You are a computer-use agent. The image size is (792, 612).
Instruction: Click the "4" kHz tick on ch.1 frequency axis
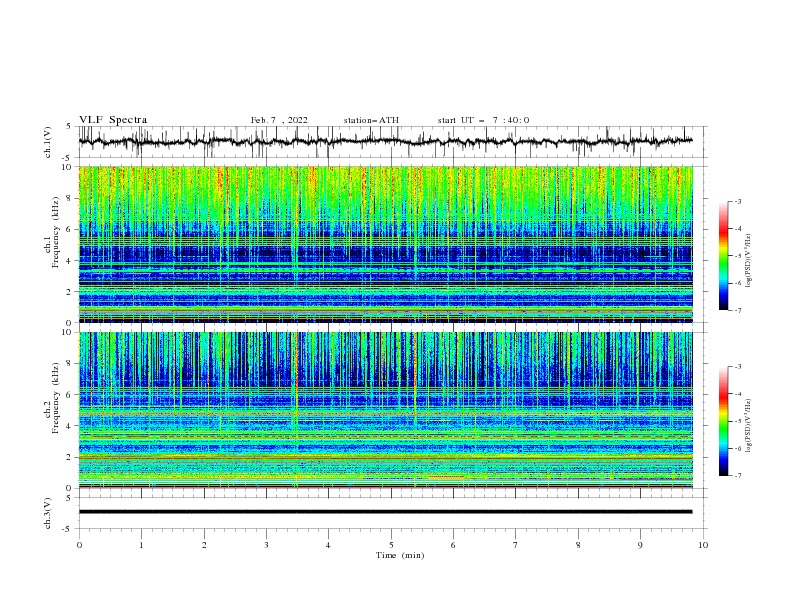pyautogui.click(x=70, y=261)
